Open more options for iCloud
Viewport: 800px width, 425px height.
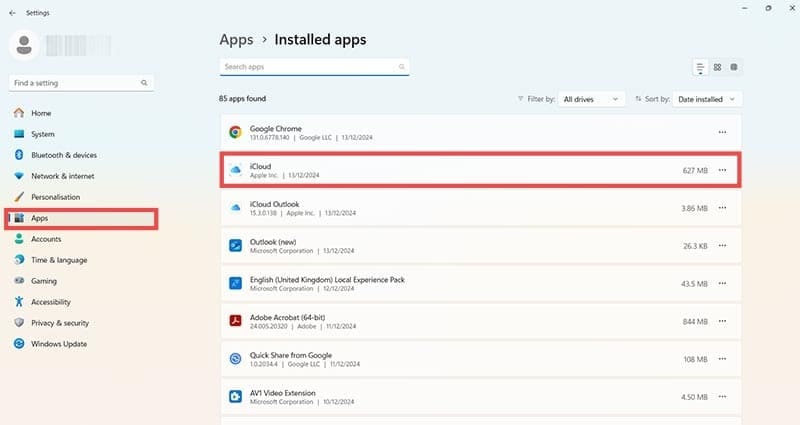pyautogui.click(x=722, y=170)
